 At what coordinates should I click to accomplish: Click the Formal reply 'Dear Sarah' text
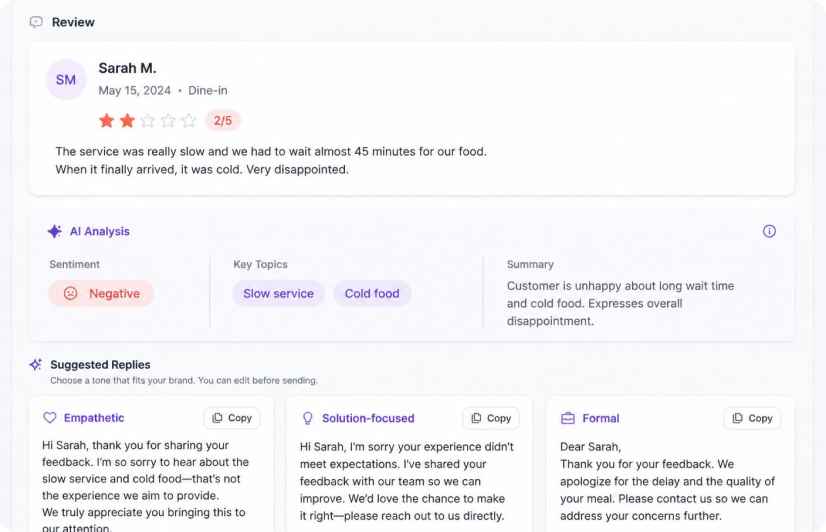click(x=591, y=447)
